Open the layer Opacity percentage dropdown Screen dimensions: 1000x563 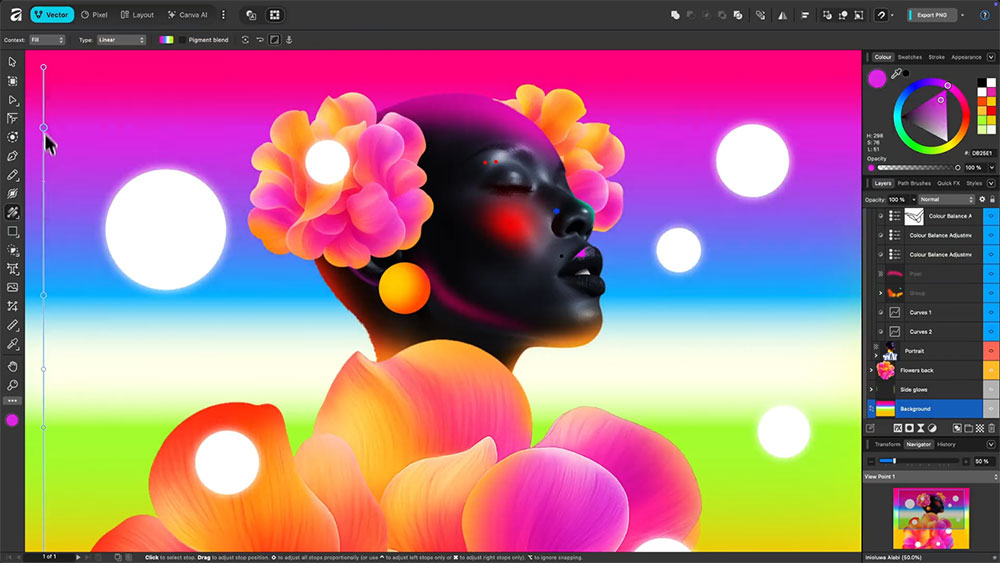pyautogui.click(x=914, y=200)
